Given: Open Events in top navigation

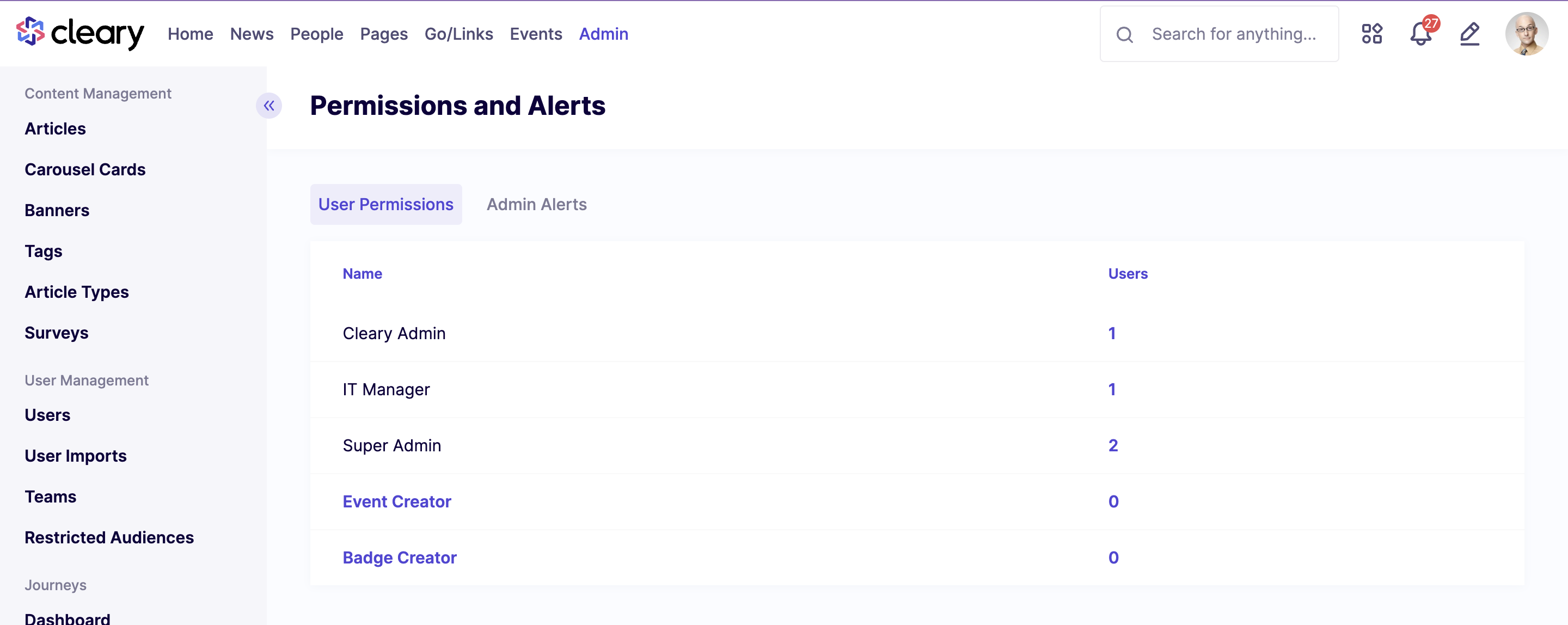Looking at the screenshot, I should point(536,34).
